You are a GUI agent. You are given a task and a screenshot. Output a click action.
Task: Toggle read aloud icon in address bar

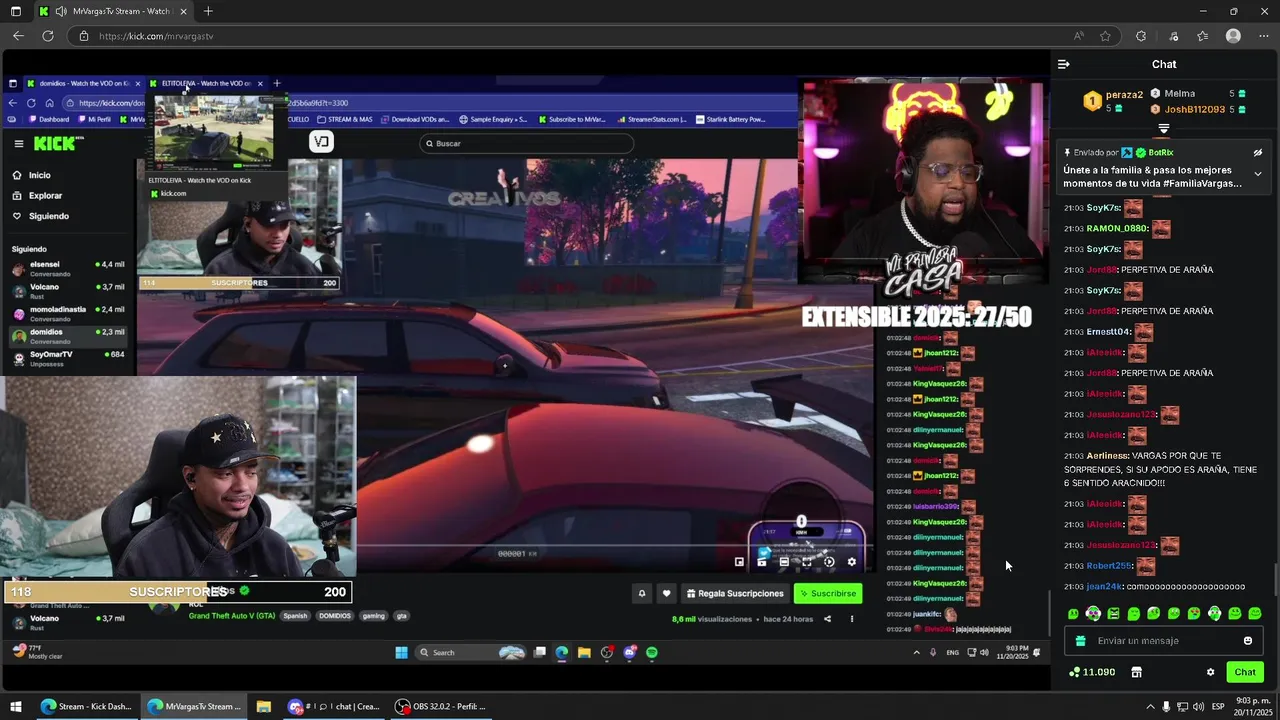coord(1079,36)
